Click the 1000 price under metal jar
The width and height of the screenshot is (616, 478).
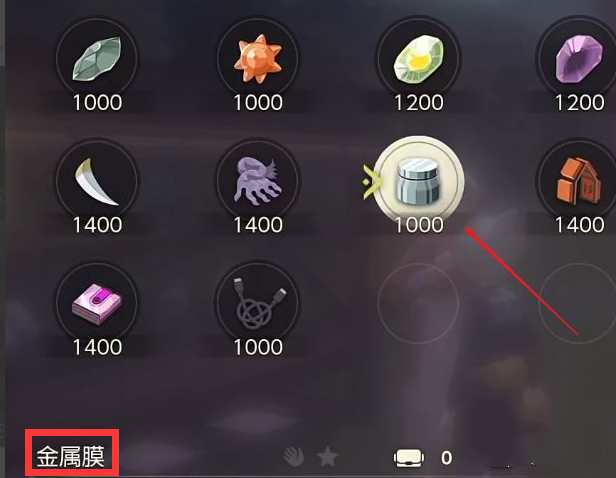click(x=419, y=225)
